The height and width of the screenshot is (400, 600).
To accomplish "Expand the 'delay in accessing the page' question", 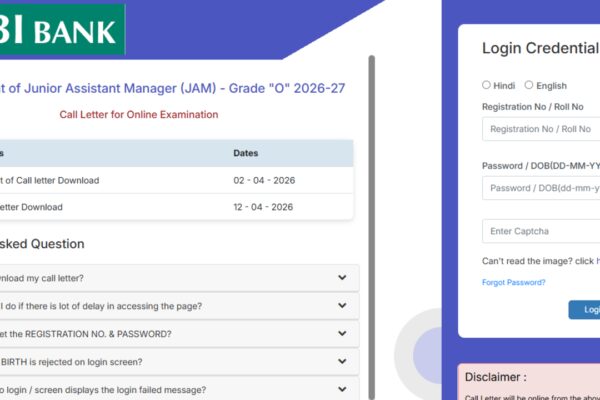I will pyautogui.click(x=179, y=306).
